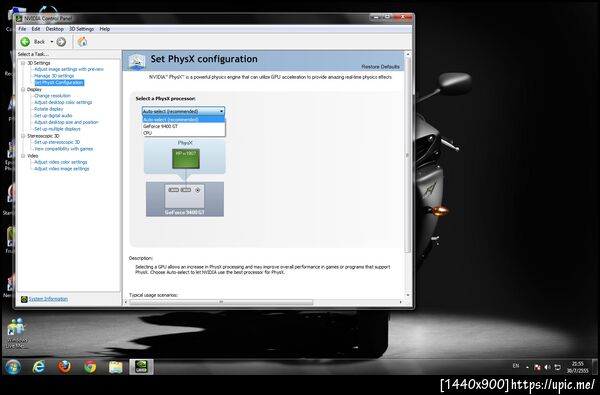Open the Help menu
Image resolution: width=600 pixels, height=395 pixels.
pyautogui.click(x=104, y=29)
